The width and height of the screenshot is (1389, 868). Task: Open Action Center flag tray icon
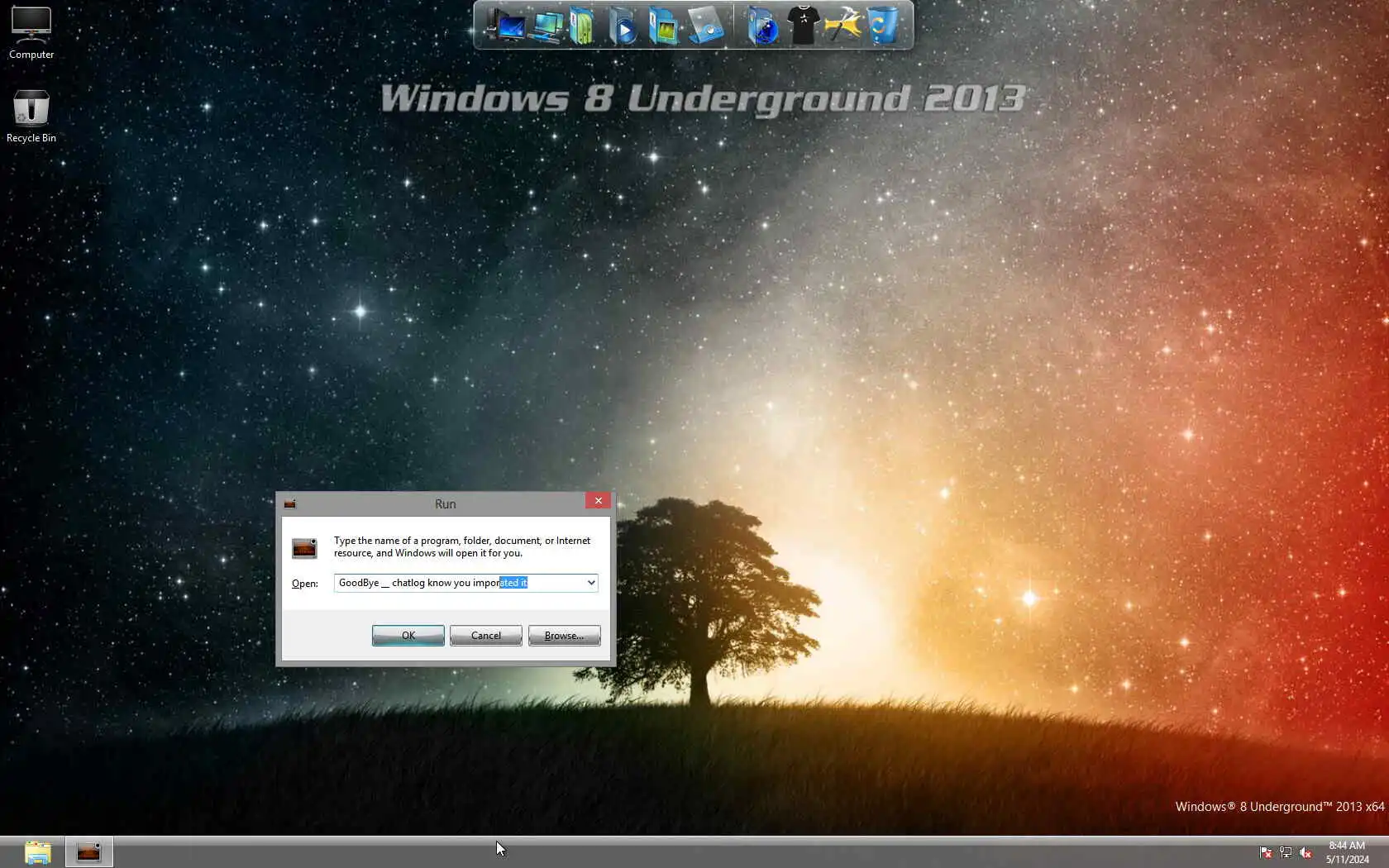point(1265,852)
